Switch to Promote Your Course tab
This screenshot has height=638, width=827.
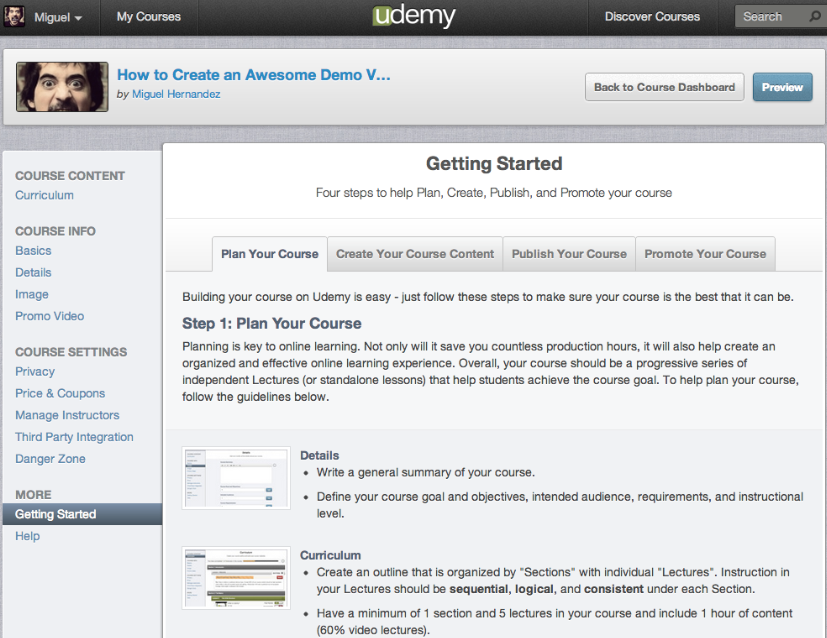coord(705,254)
